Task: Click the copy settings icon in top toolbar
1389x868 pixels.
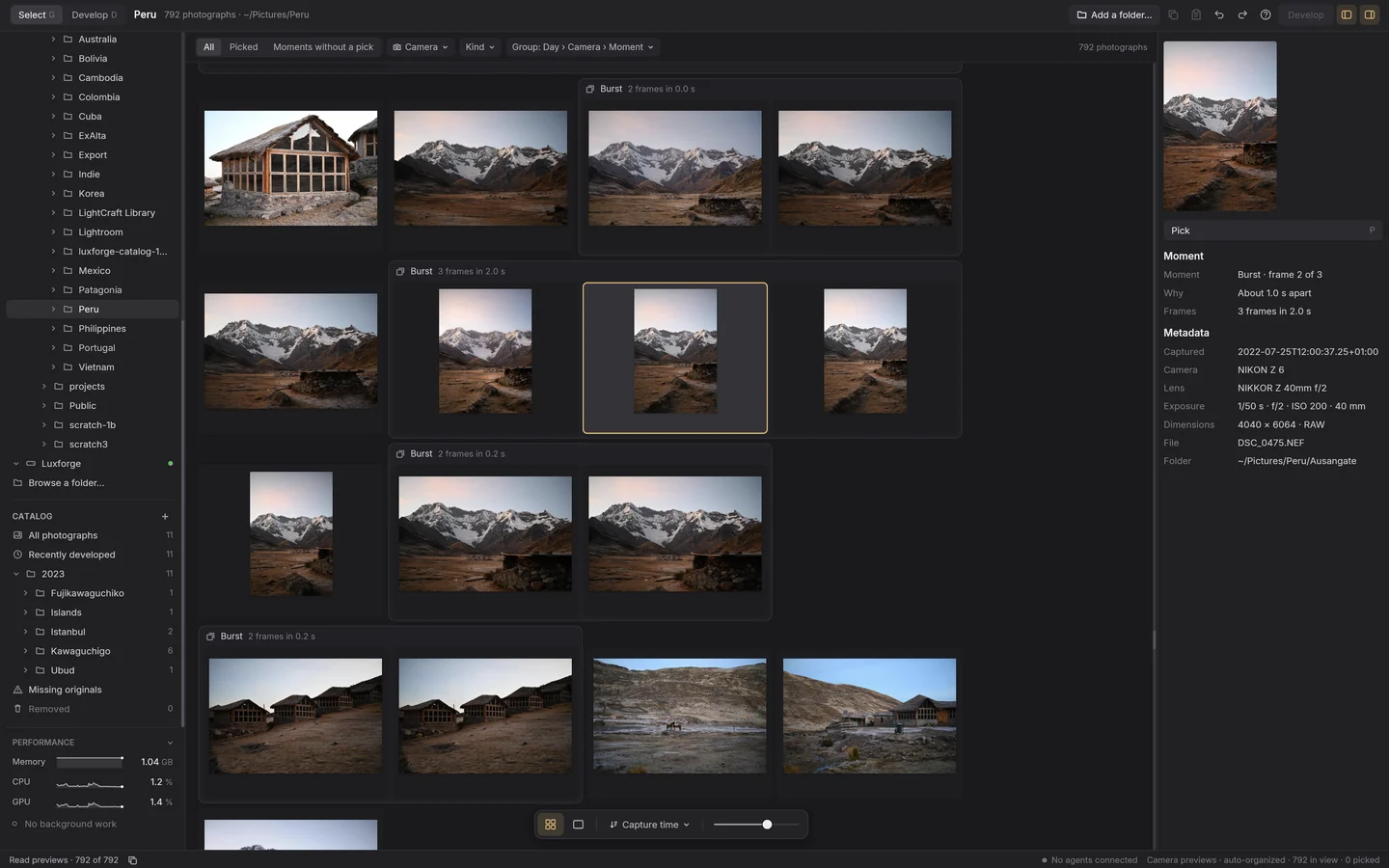Action: (x=1173, y=14)
